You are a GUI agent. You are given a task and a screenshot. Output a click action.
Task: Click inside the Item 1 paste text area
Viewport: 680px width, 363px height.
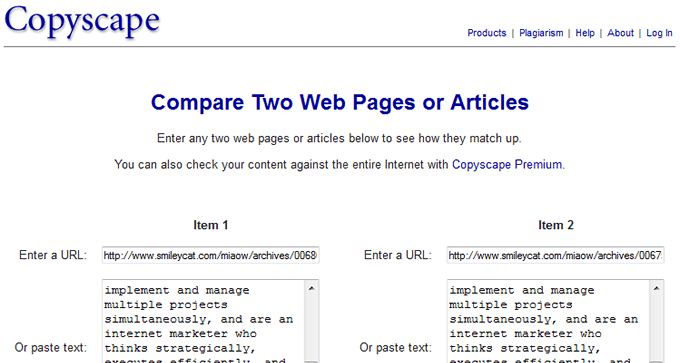tap(204, 321)
